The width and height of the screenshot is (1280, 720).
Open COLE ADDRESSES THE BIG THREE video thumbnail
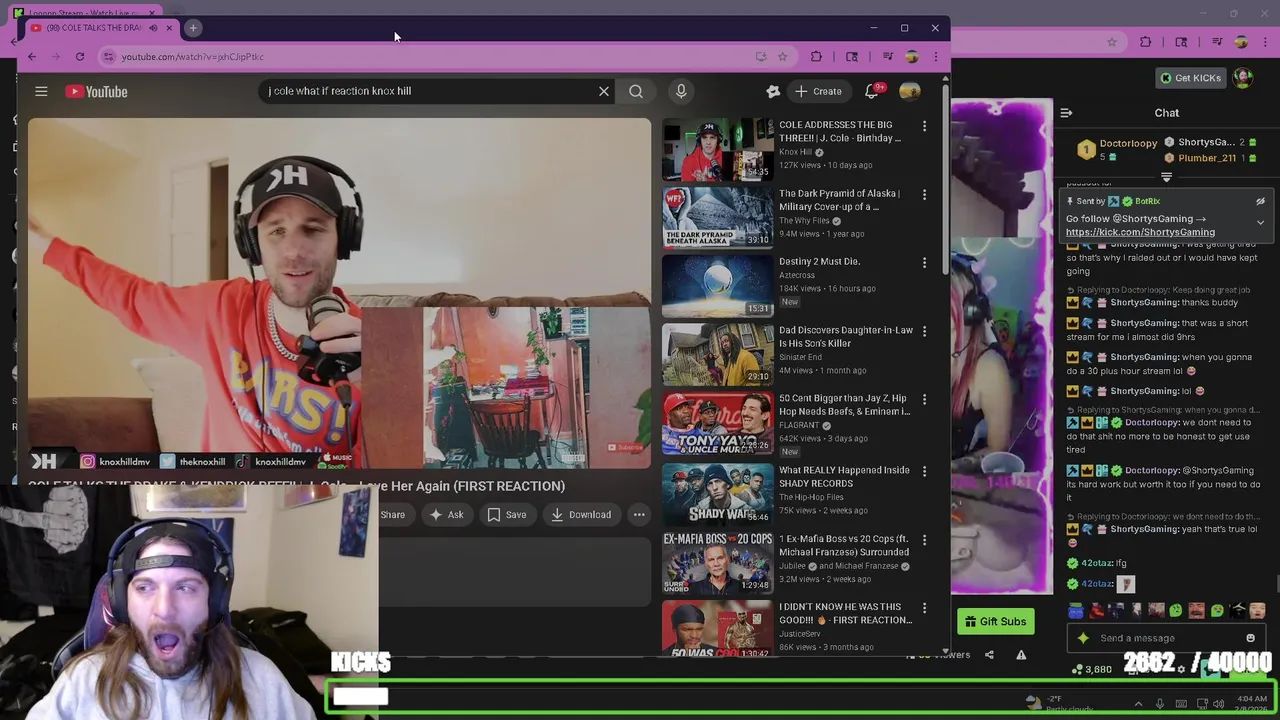(717, 149)
